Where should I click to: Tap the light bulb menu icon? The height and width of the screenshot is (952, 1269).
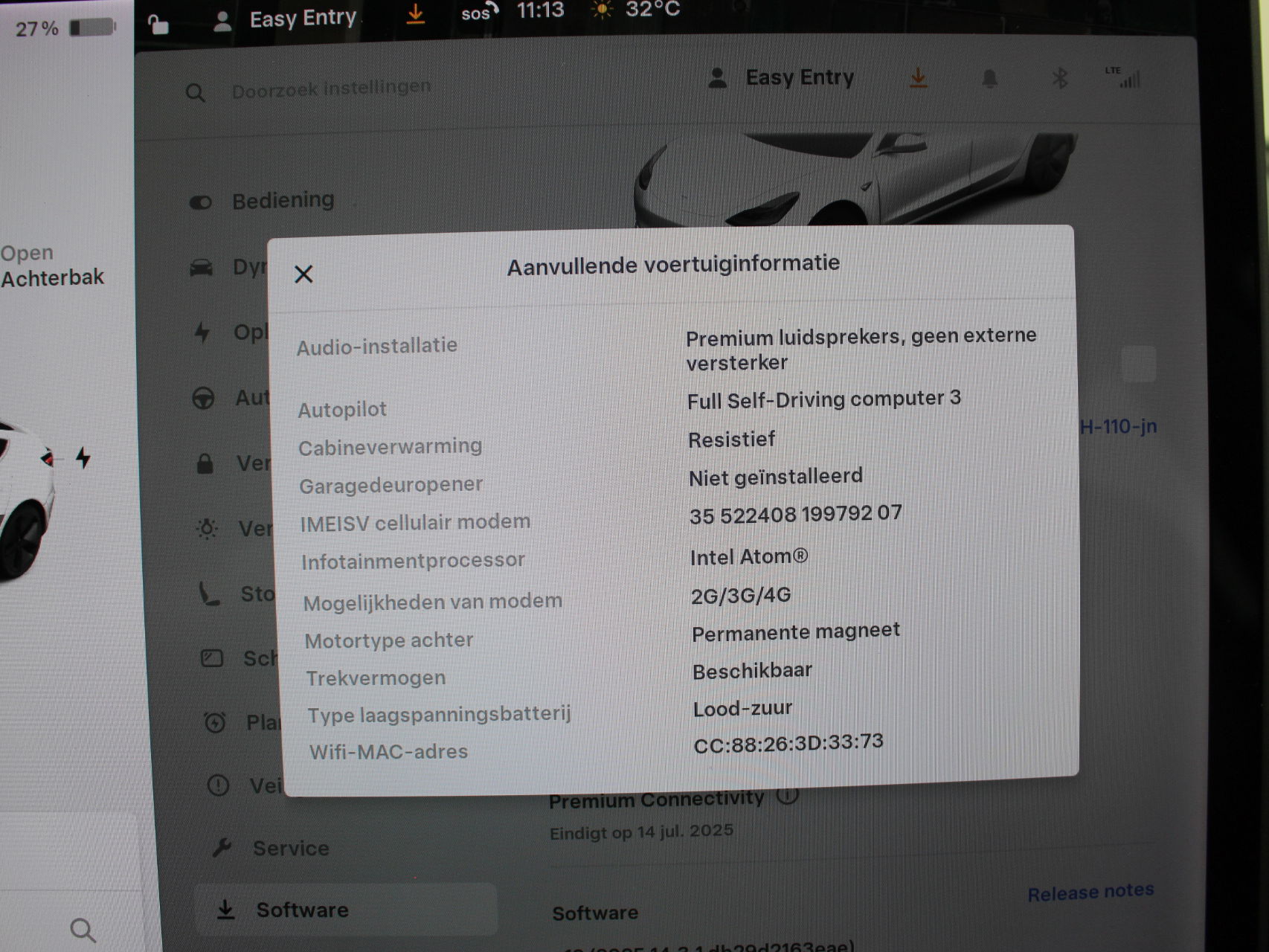pos(207,529)
